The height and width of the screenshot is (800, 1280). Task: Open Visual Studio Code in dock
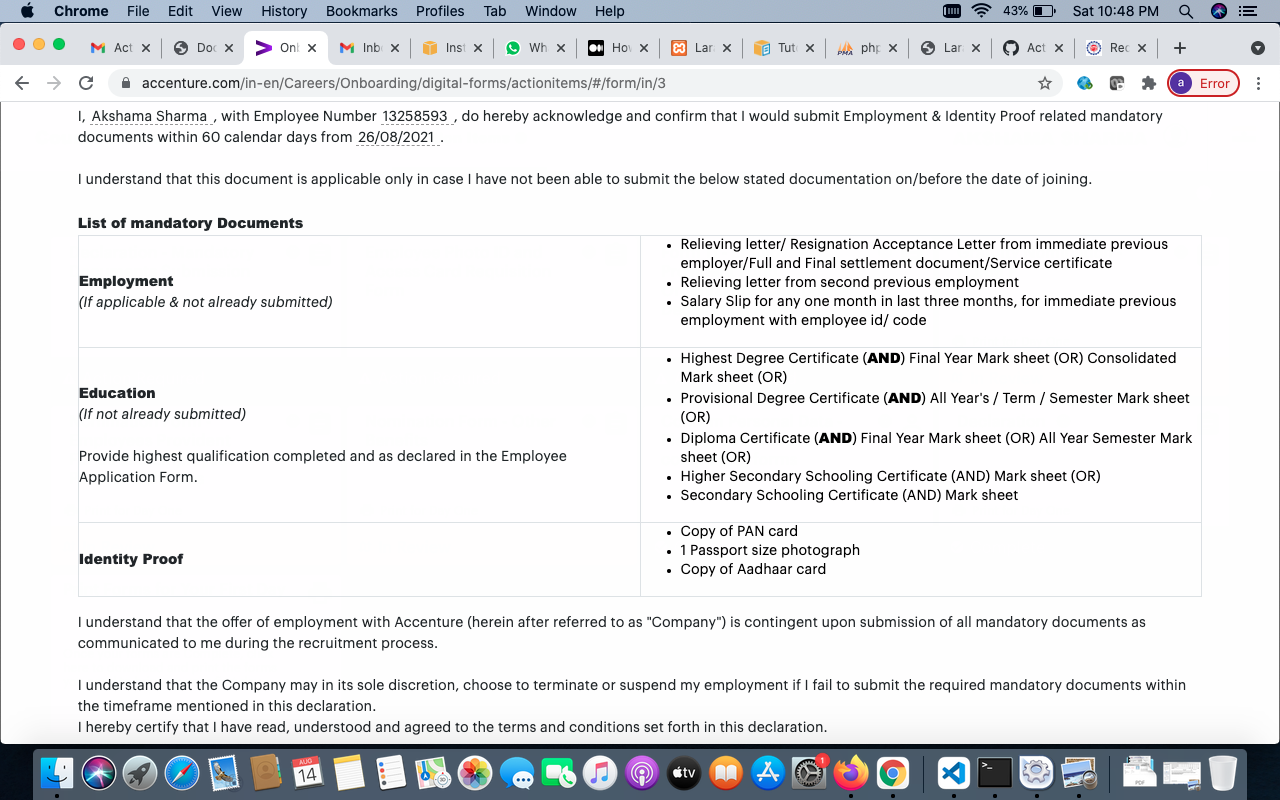(x=953, y=772)
